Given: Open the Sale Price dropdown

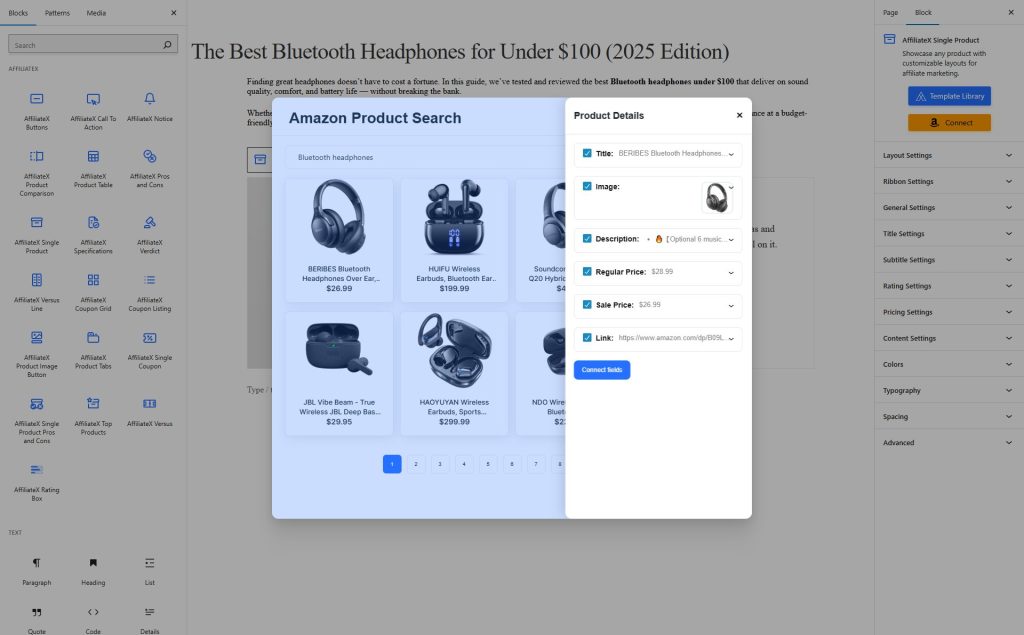Looking at the screenshot, I should 731,306.
